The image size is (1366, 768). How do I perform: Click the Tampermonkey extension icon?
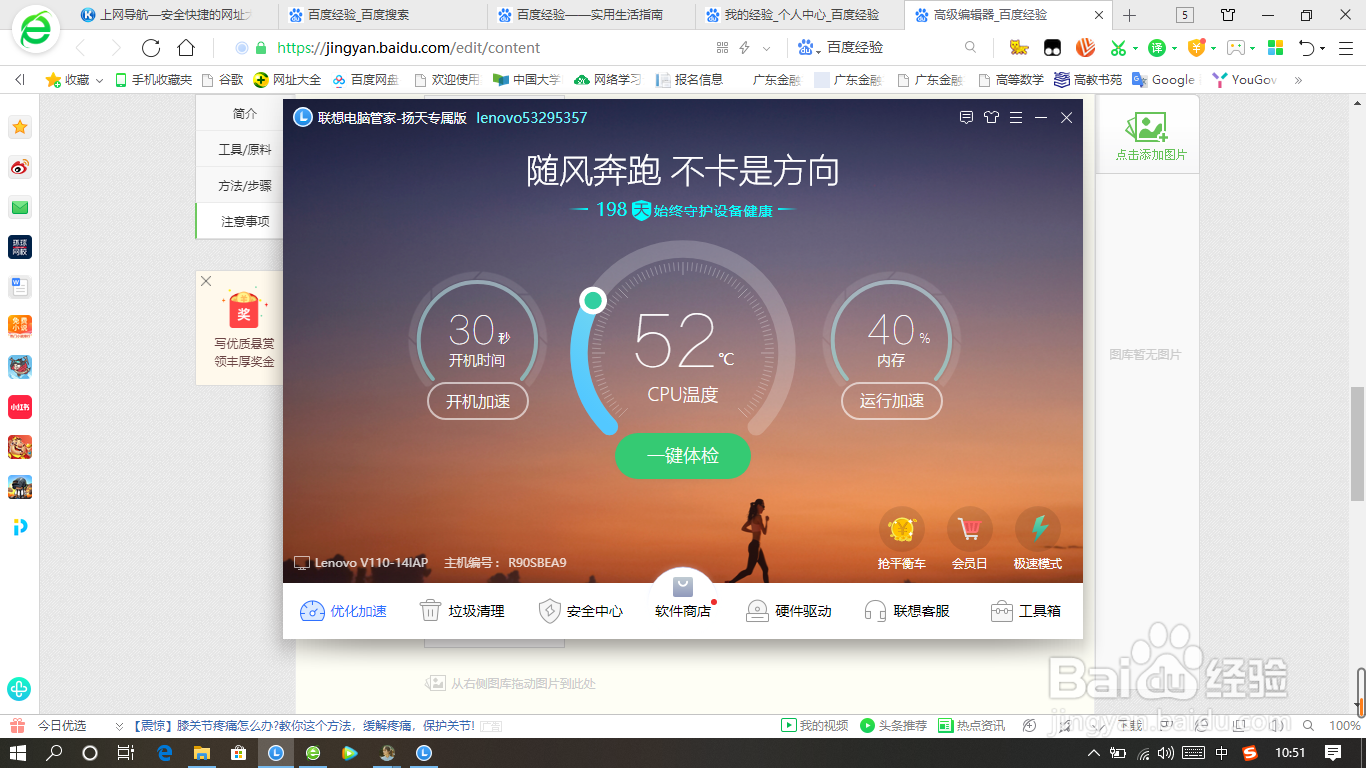click(x=1052, y=48)
